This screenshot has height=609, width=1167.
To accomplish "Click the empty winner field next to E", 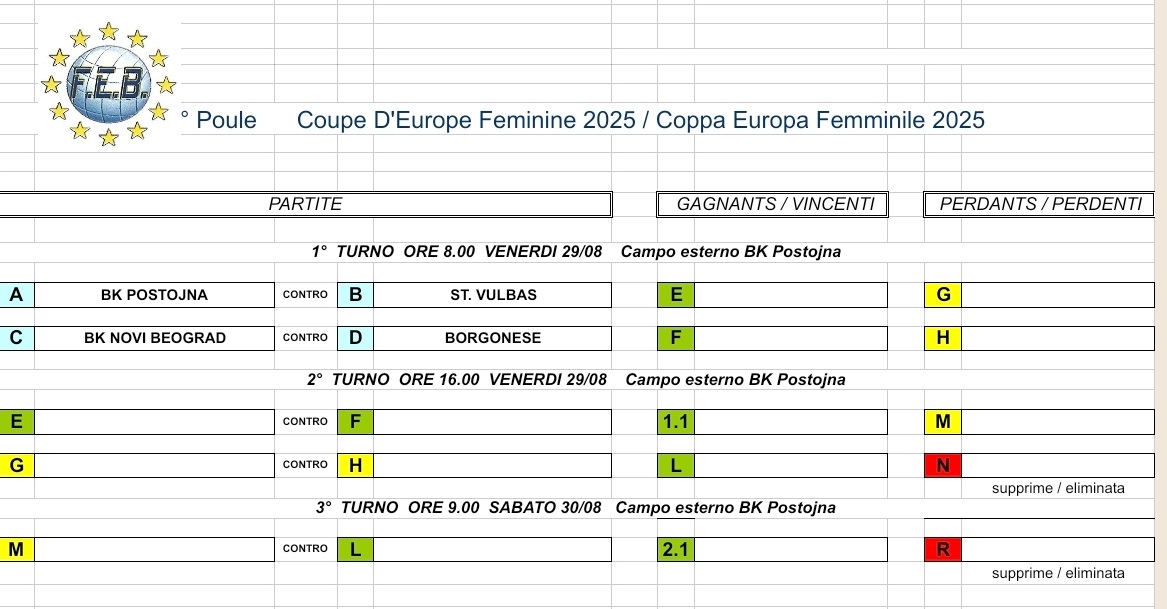I will 790,295.
